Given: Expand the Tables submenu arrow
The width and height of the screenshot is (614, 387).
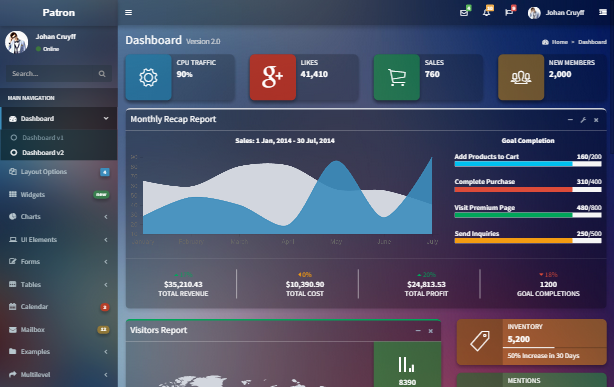Looking at the screenshot, I should [x=106, y=284].
